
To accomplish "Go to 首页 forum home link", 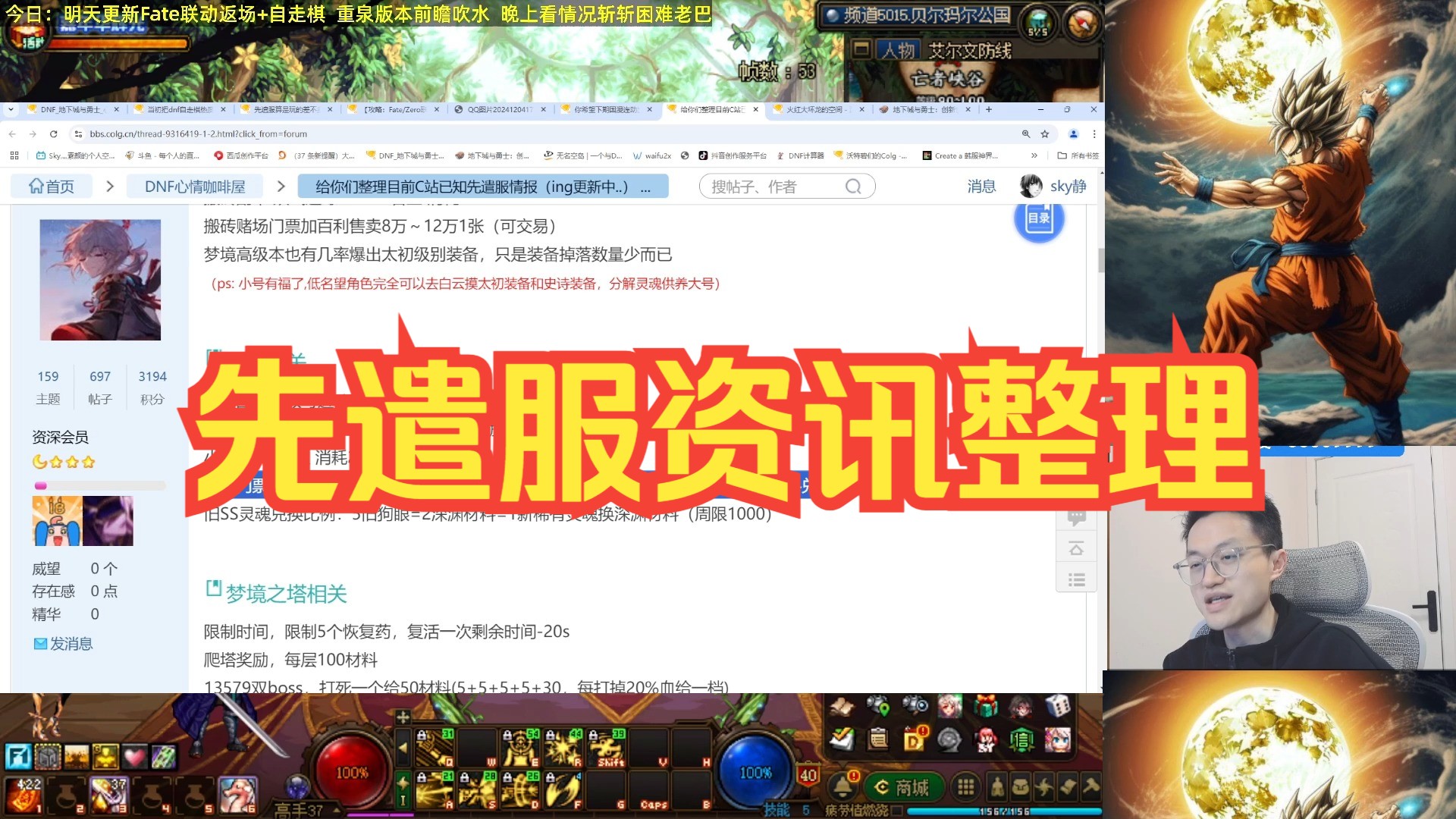I will tap(52, 187).
